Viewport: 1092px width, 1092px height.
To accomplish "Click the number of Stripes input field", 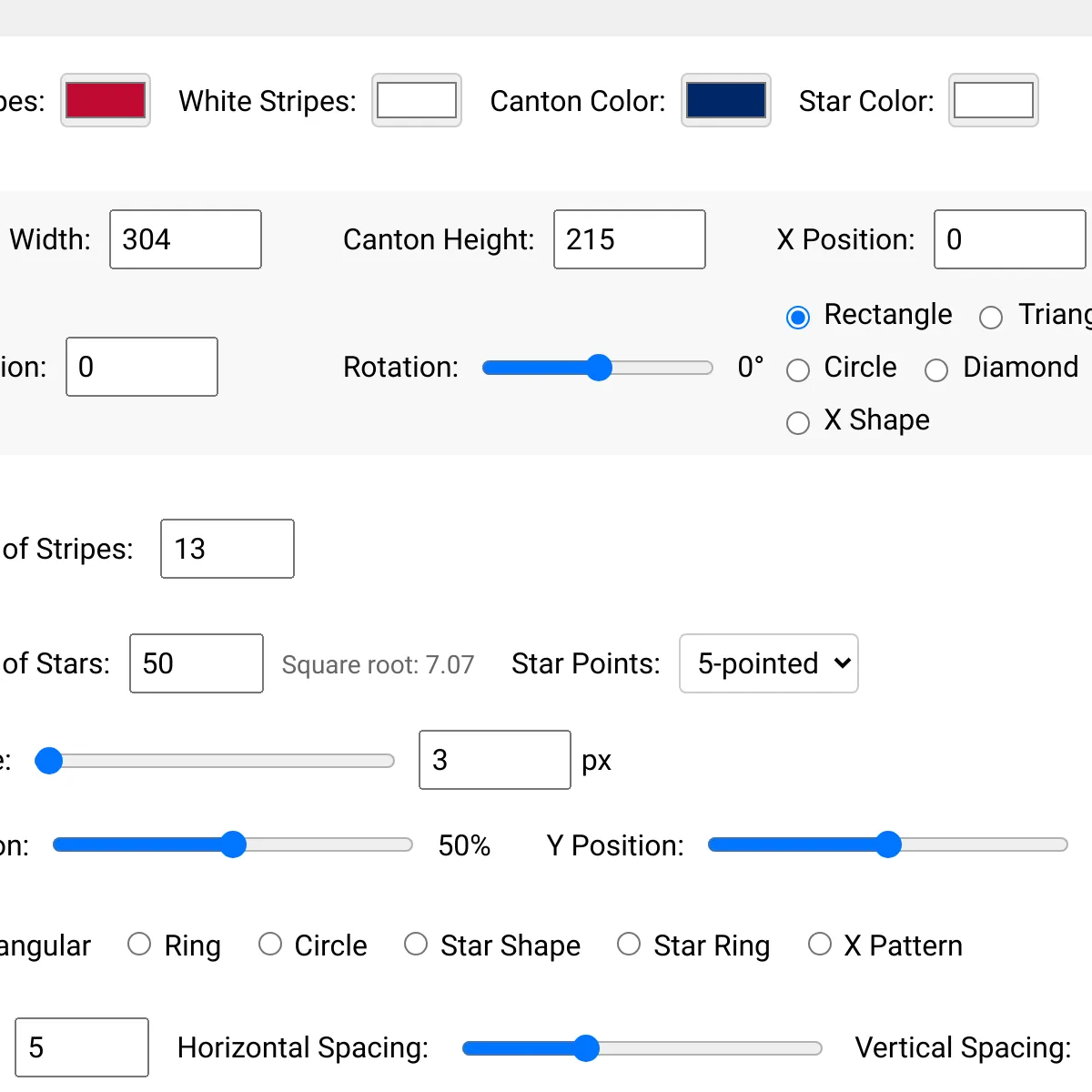I will click(x=227, y=549).
